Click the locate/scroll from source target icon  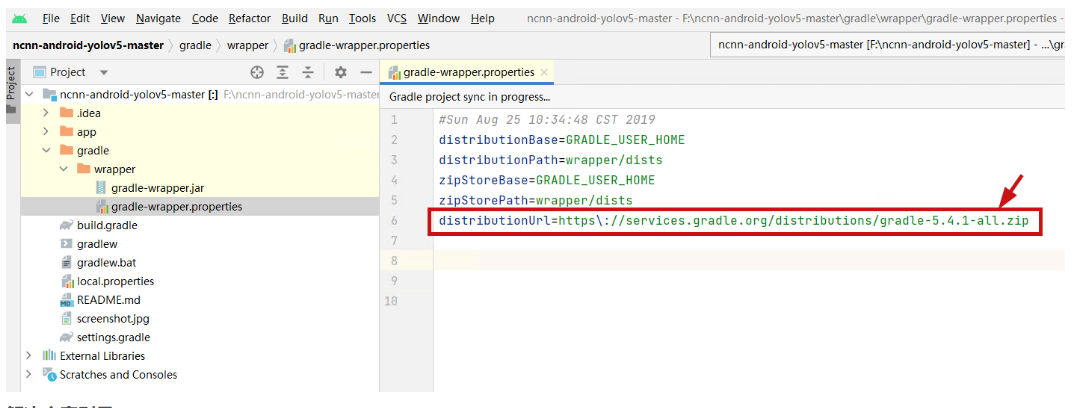pos(257,72)
